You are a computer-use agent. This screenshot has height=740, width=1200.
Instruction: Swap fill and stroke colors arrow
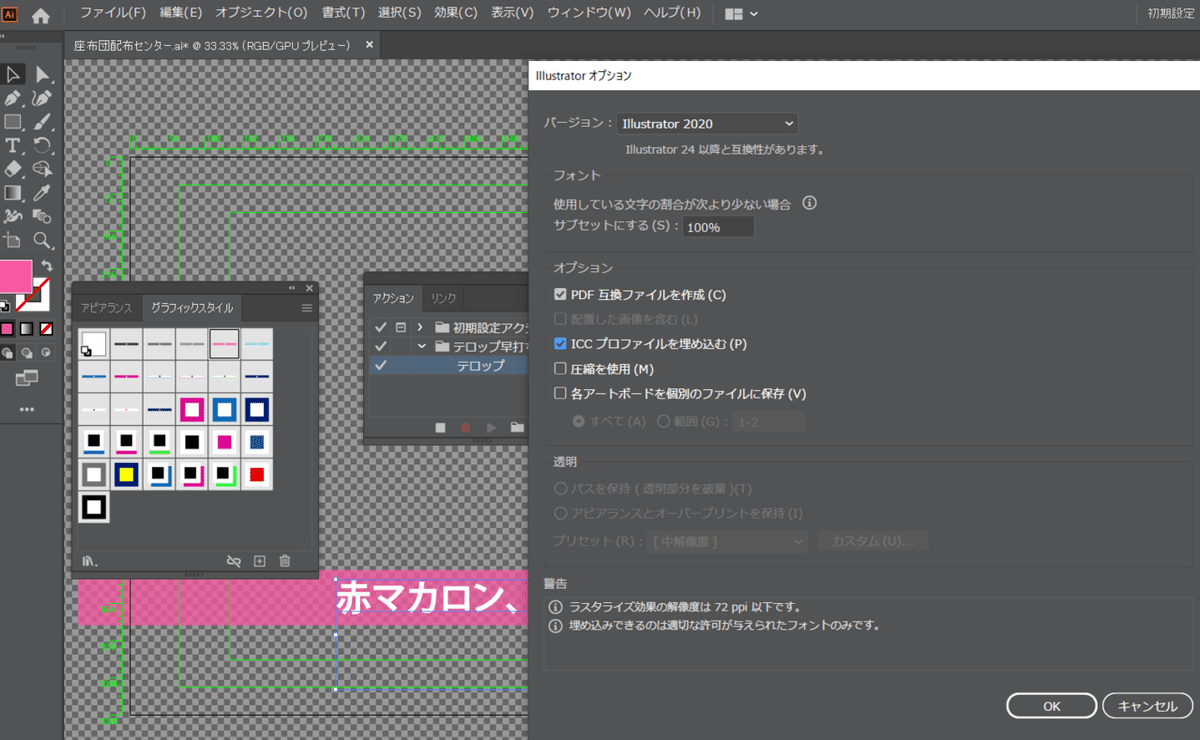coord(46,265)
